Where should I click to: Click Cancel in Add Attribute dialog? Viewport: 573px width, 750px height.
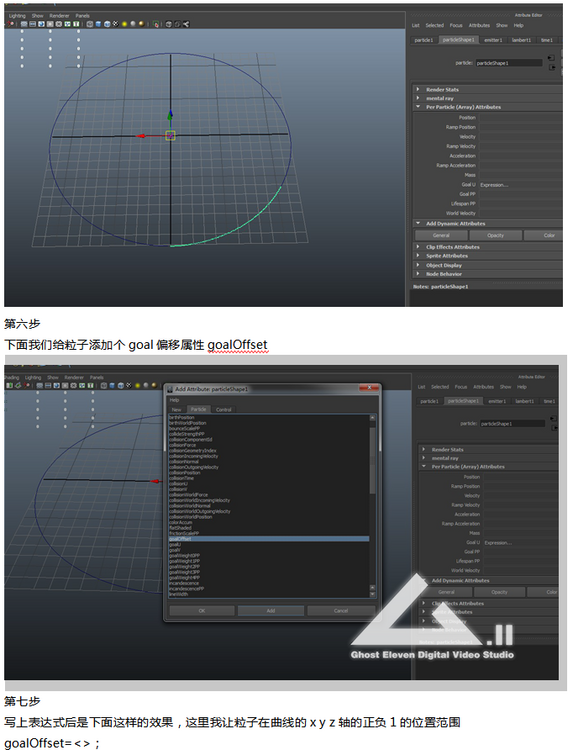[x=341, y=611]
